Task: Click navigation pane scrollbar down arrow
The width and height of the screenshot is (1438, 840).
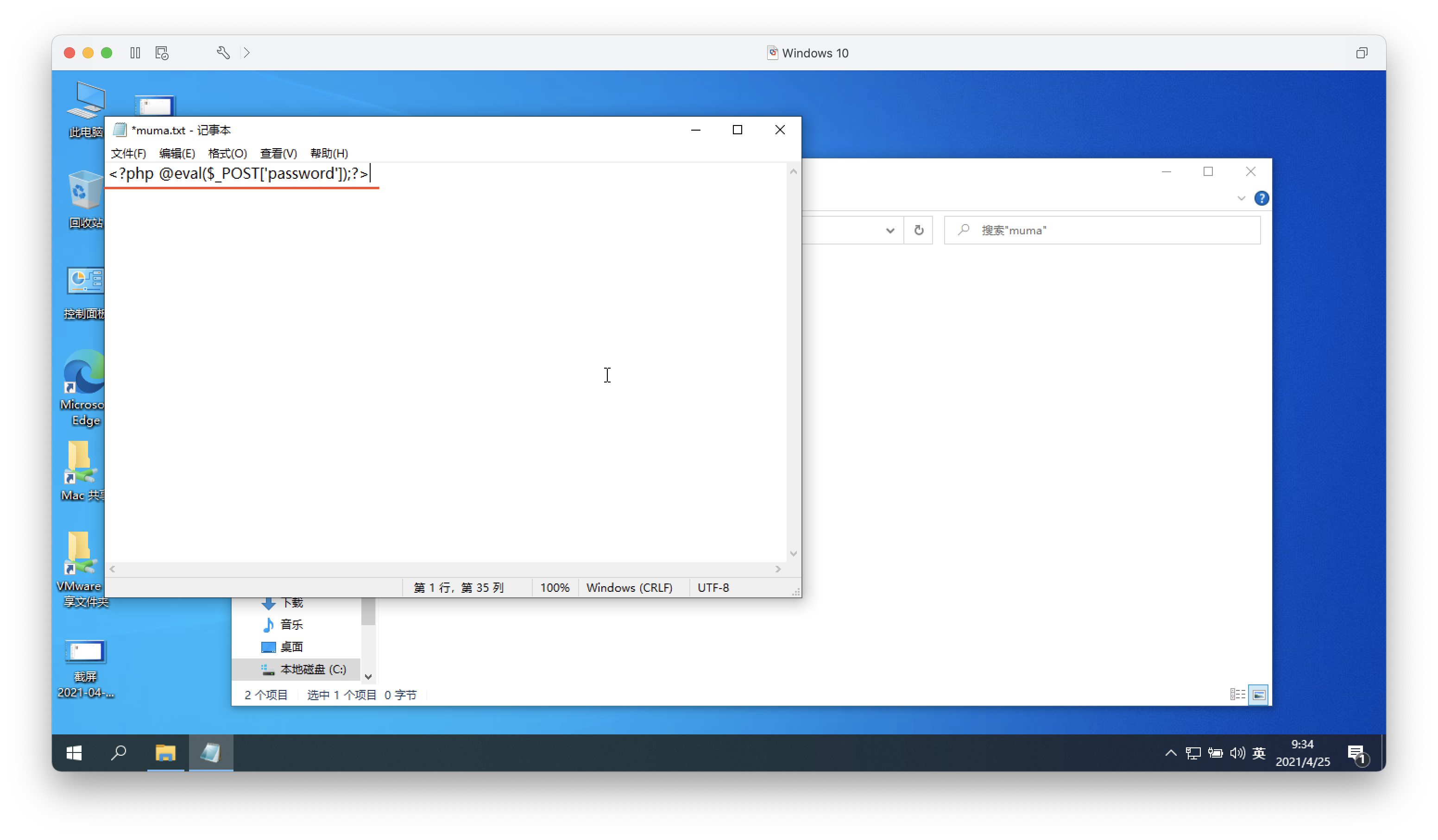Action: (368, 677)
